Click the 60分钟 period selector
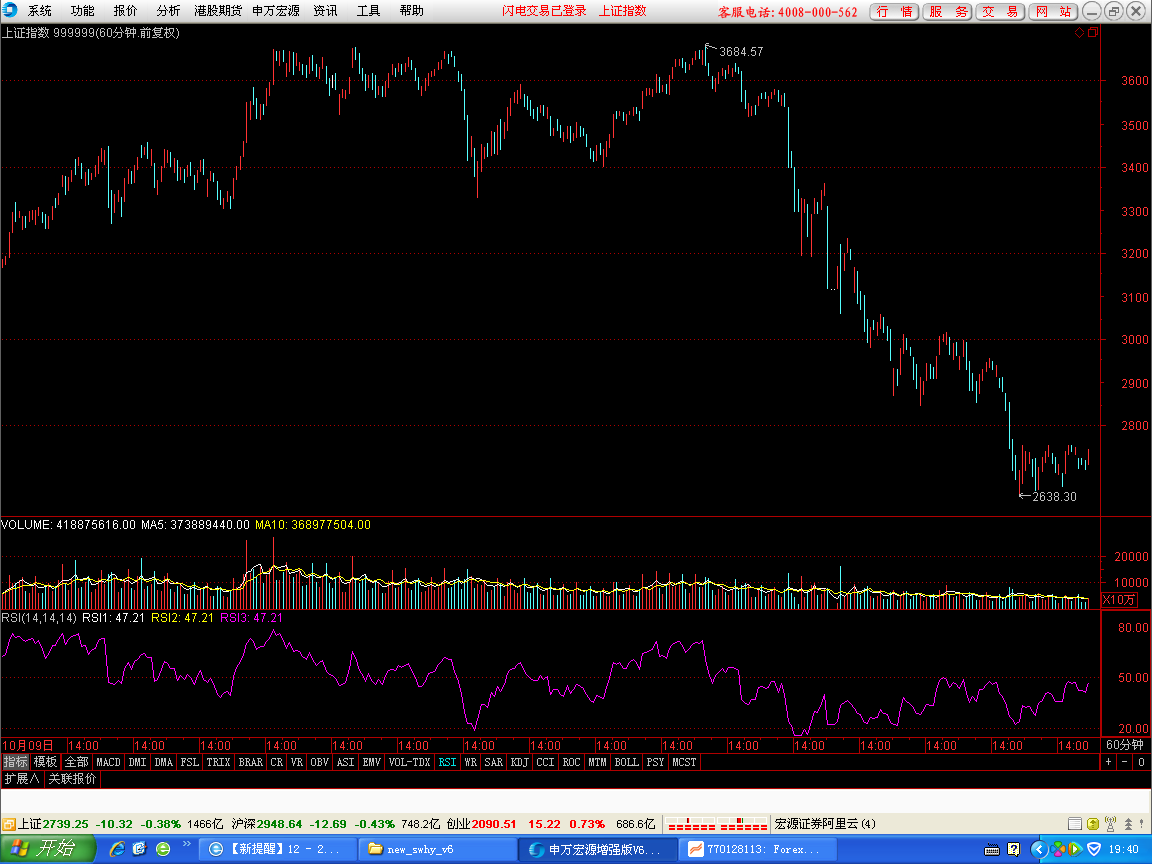The height and width of the screenshot is (864, 1152). point(1125,744)
